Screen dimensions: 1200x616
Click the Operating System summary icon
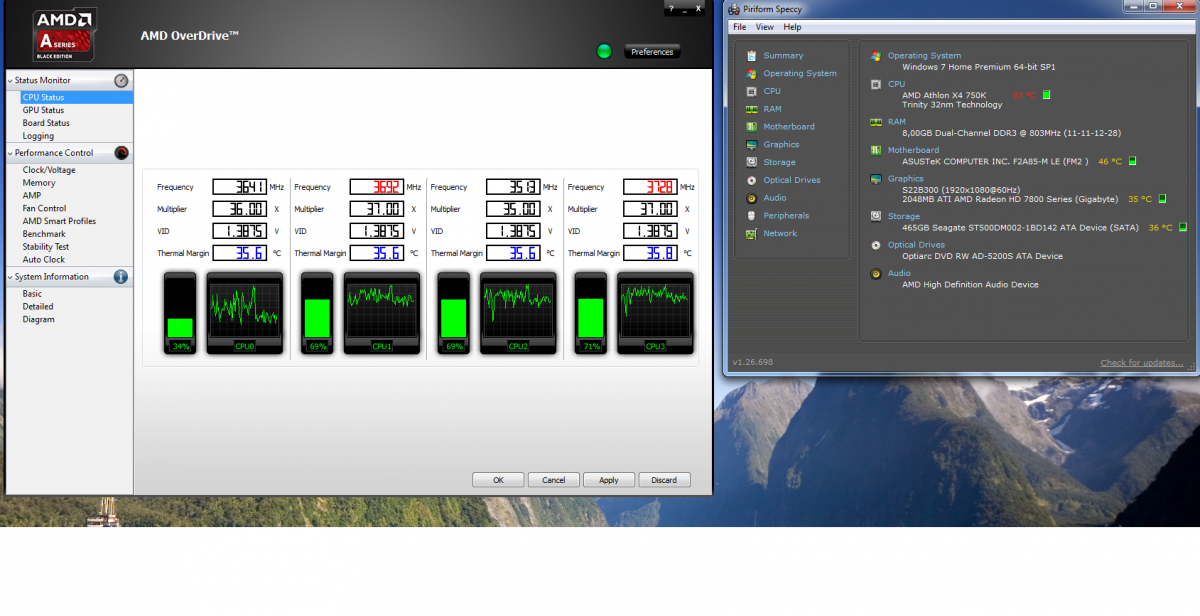coord(876,56)
